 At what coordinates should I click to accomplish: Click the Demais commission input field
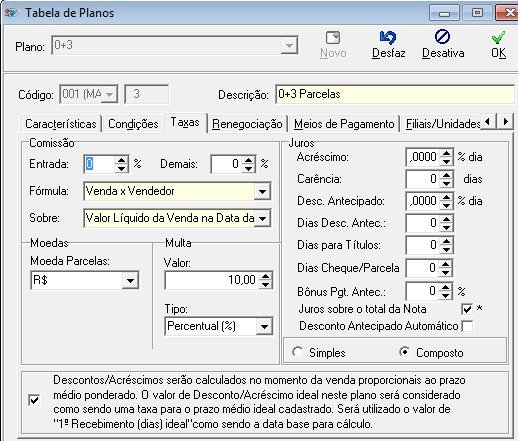(x=227, y=164)
